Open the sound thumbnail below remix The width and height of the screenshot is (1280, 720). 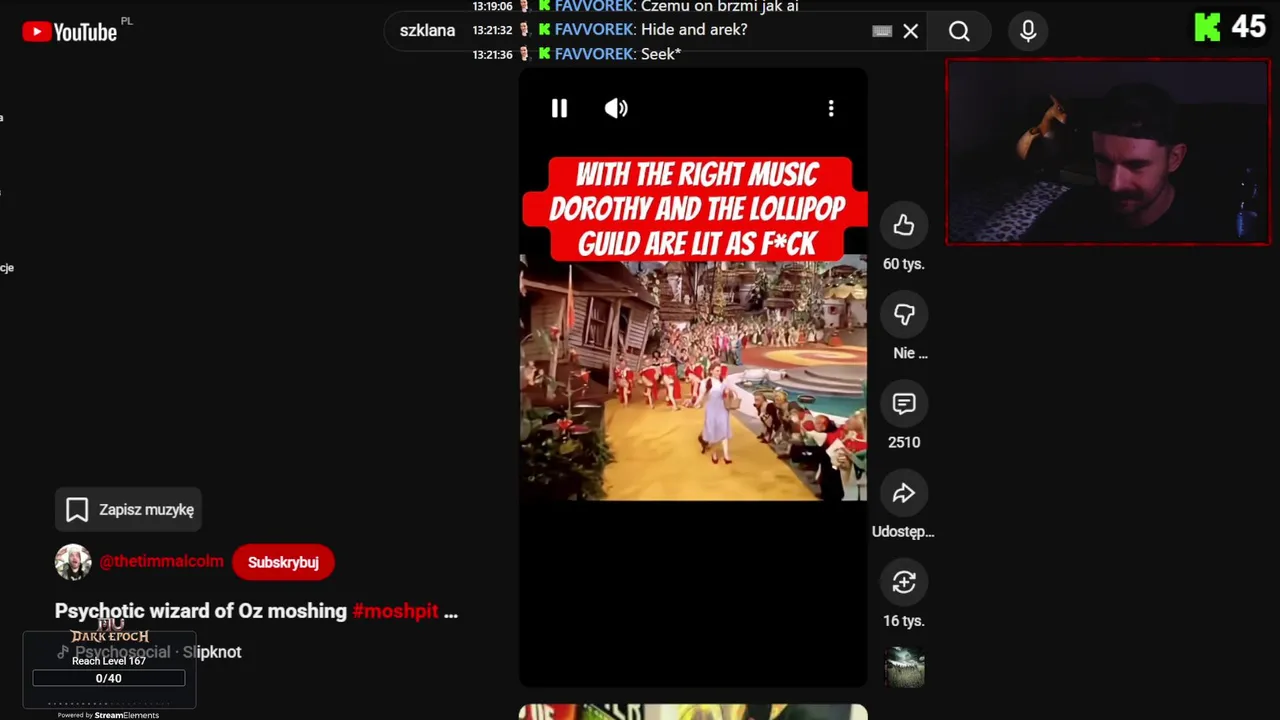904,667
